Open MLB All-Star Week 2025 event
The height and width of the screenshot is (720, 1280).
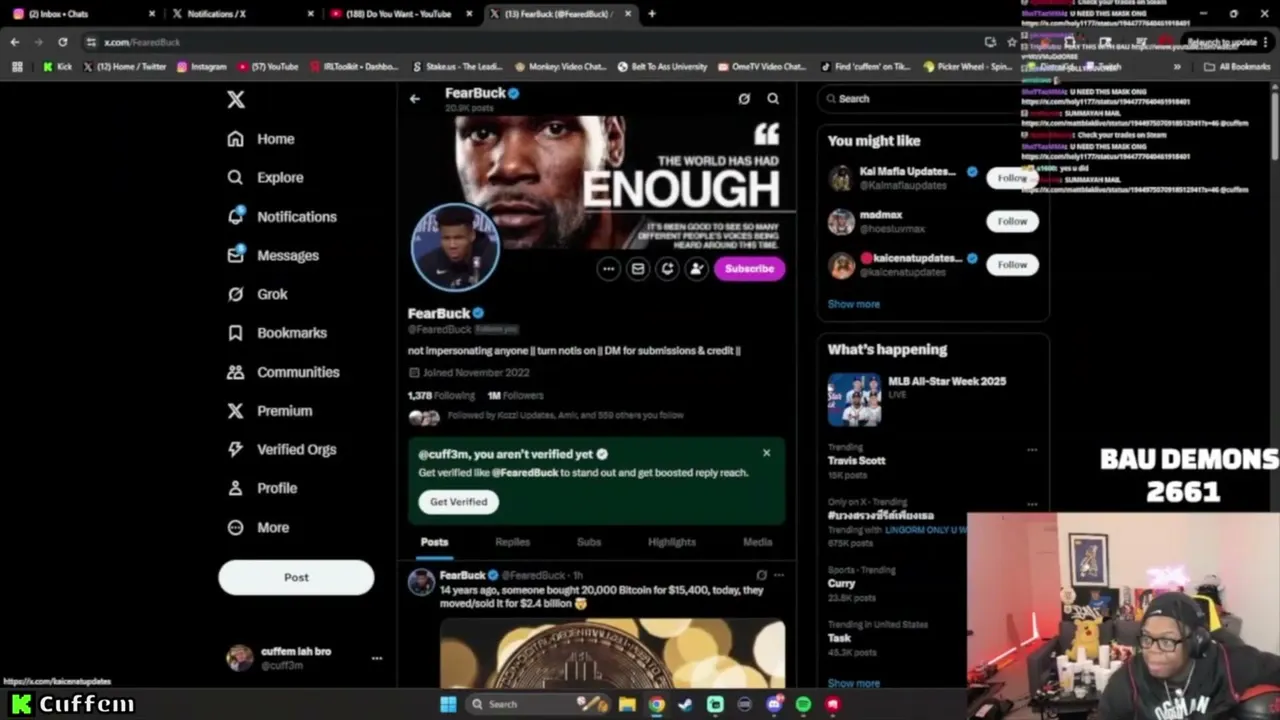tap(935, 399)
